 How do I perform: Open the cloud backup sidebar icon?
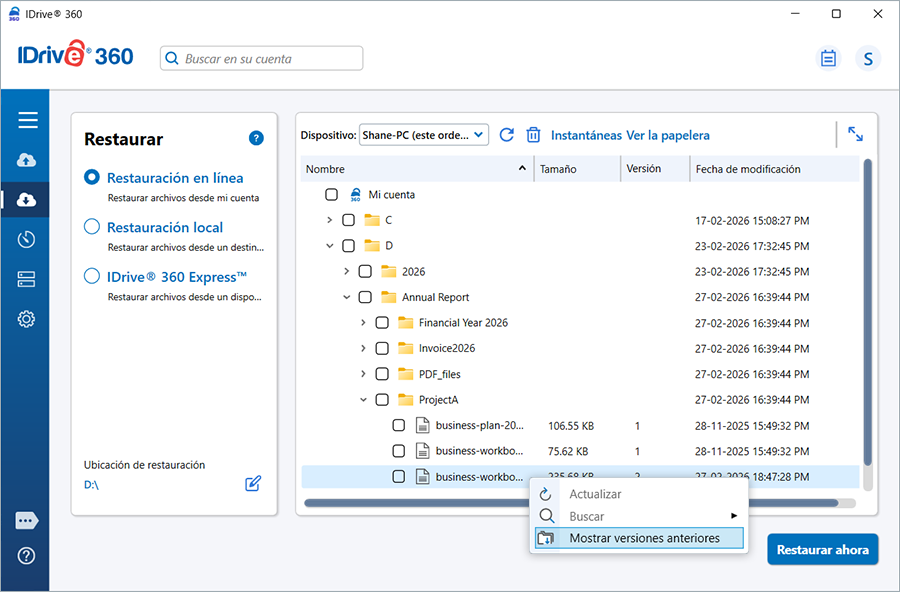tap(27, 160)
